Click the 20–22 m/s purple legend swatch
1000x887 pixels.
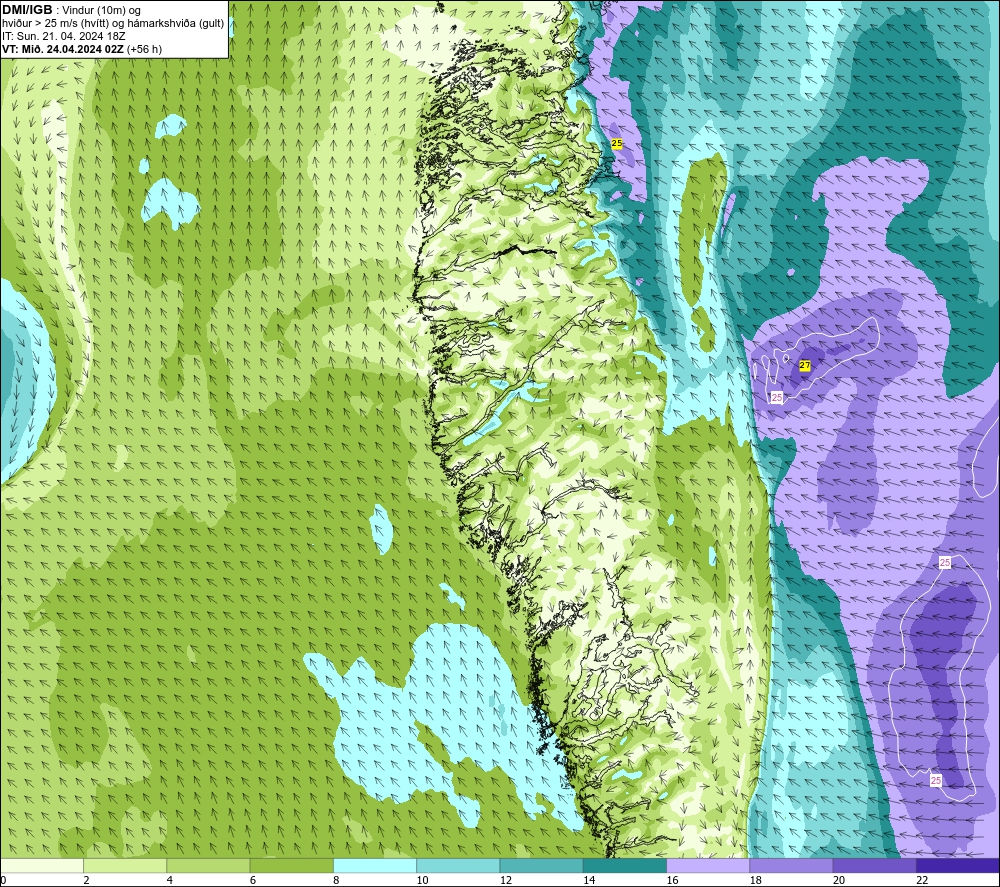[x=874, y=865]
